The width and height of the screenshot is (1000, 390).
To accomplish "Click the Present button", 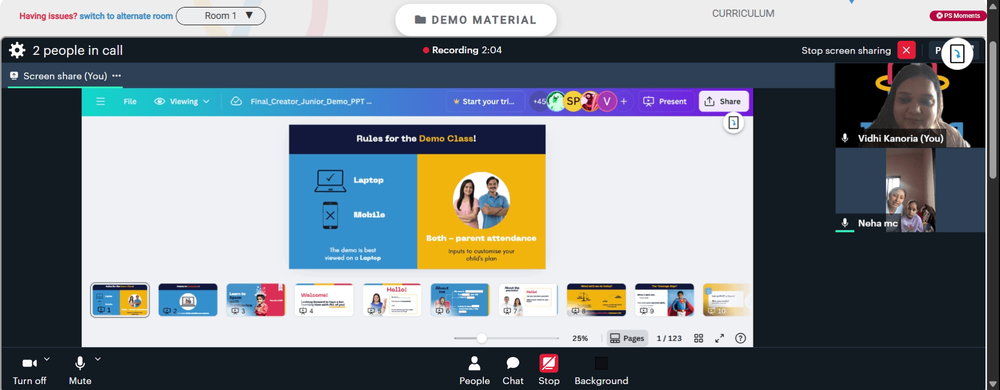I will [665, 101].
